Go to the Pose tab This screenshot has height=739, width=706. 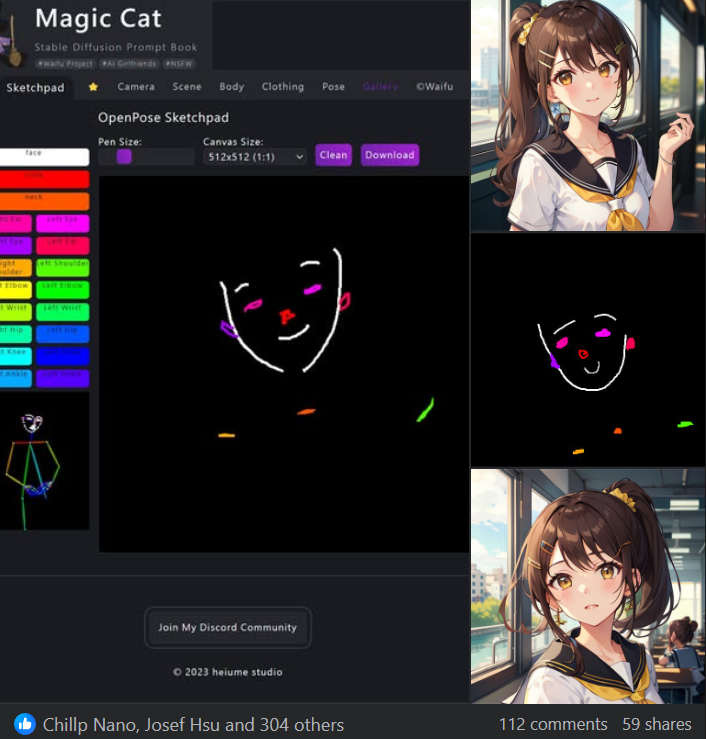coord(333,87)
